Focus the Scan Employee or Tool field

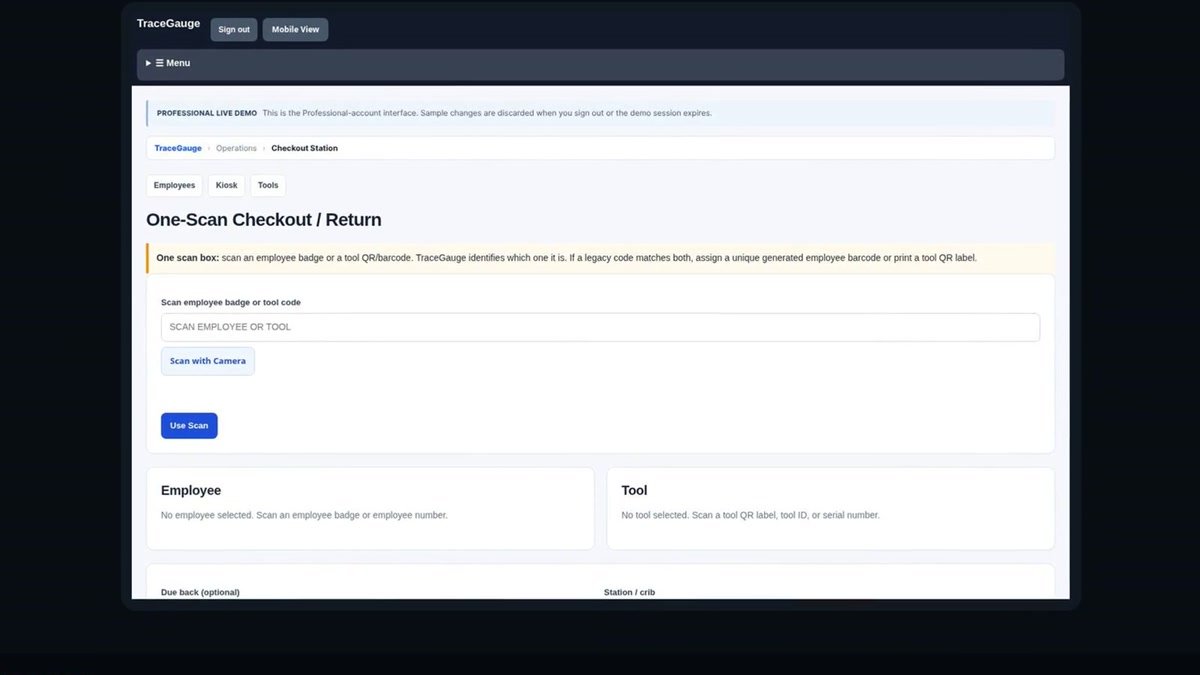[x=600, y=327]
